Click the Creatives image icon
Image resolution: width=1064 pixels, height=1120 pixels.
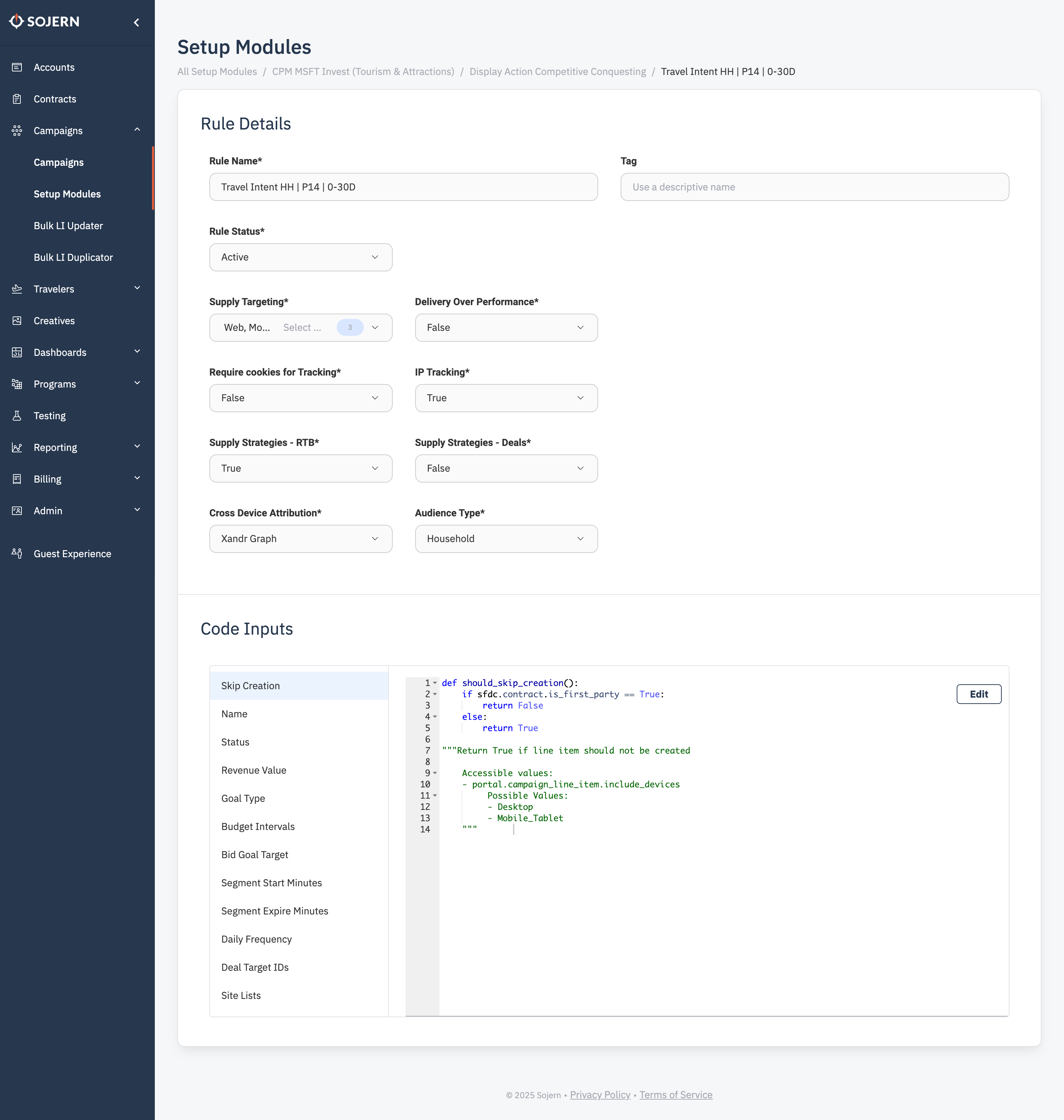(17, 321)
